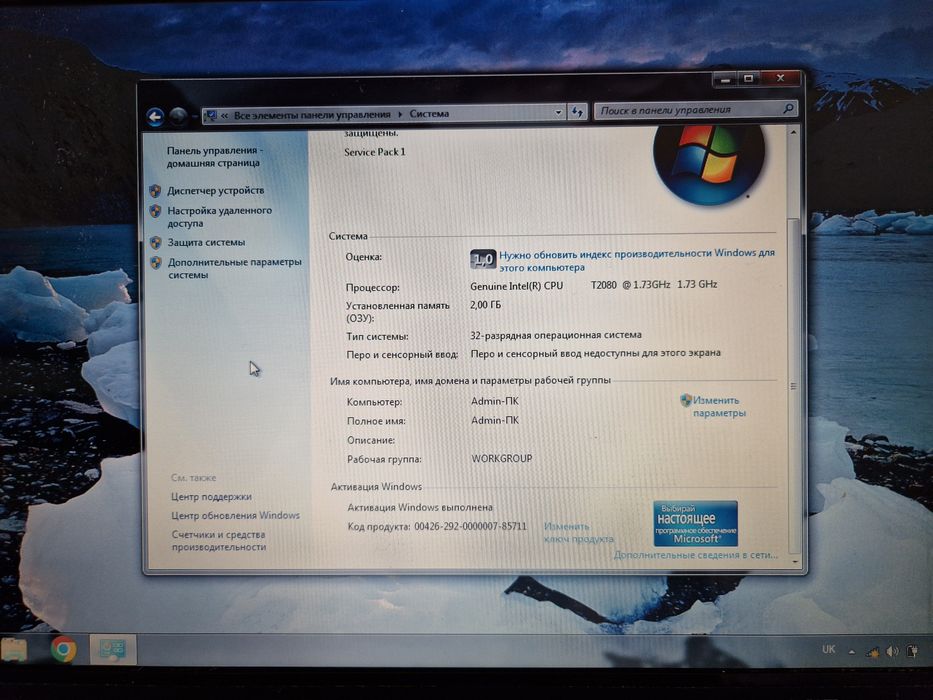Click the network signal tray icon

point(873,652)
